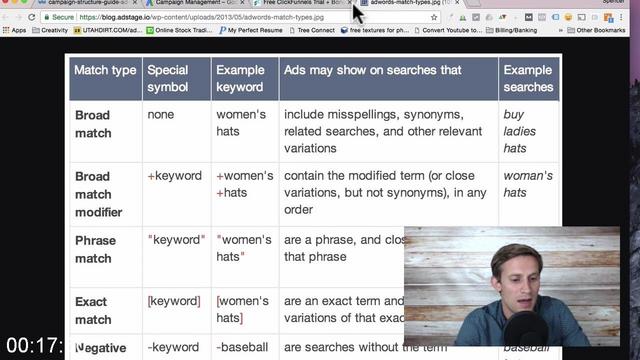This screenshot has height=360, width=640.
Task: Open the Billing/Banking bookmarks folder
Action: click(x=511, y=30)
